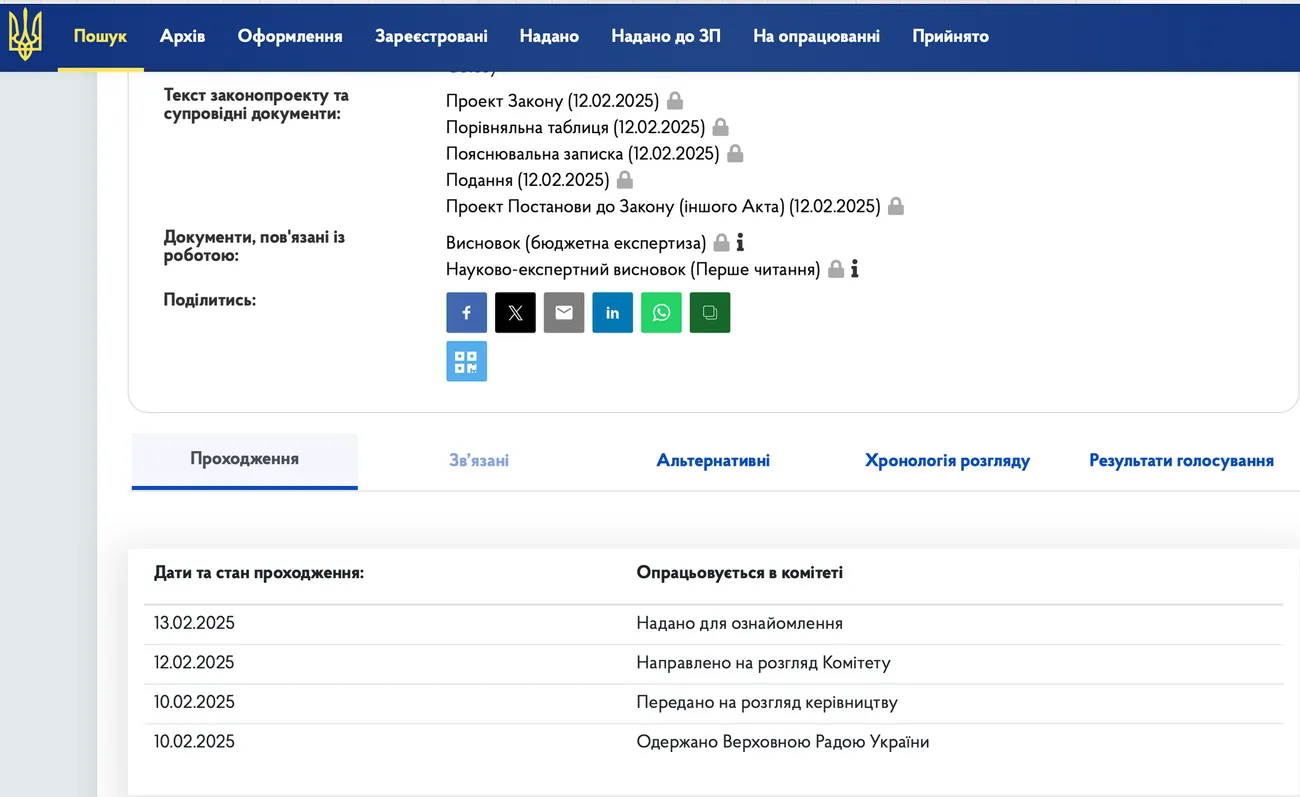Screen dimensions: 1300x797
Task: Share via WhatsApp icon
Action: click(661, 313)
